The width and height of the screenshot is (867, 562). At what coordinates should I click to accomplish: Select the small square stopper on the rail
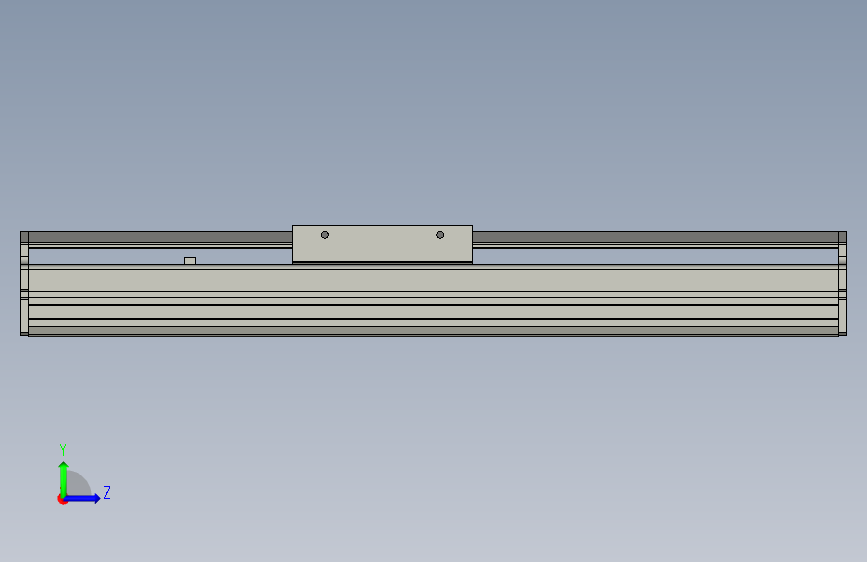pyautogui.click(x=190, y=261)
